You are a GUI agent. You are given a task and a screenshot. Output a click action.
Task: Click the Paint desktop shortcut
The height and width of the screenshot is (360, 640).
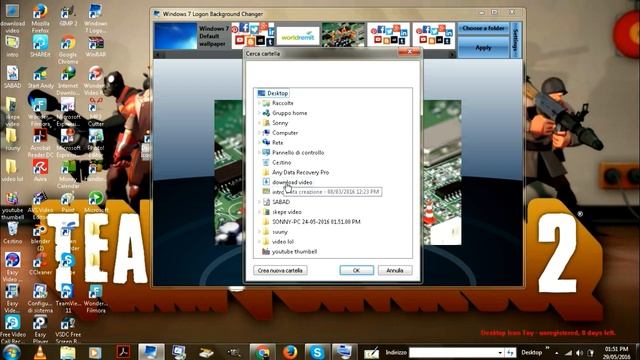(x=68, y=202)
